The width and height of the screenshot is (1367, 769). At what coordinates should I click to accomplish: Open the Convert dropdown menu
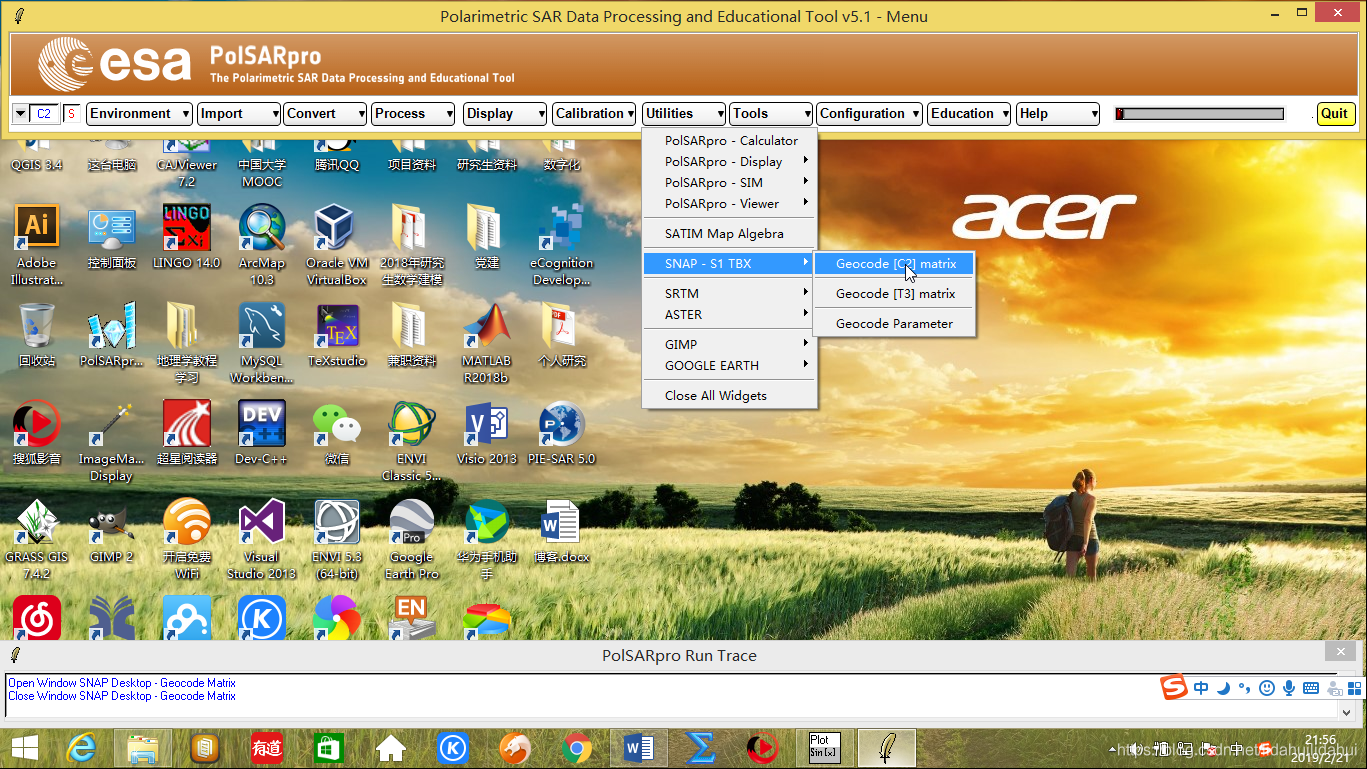325,114
